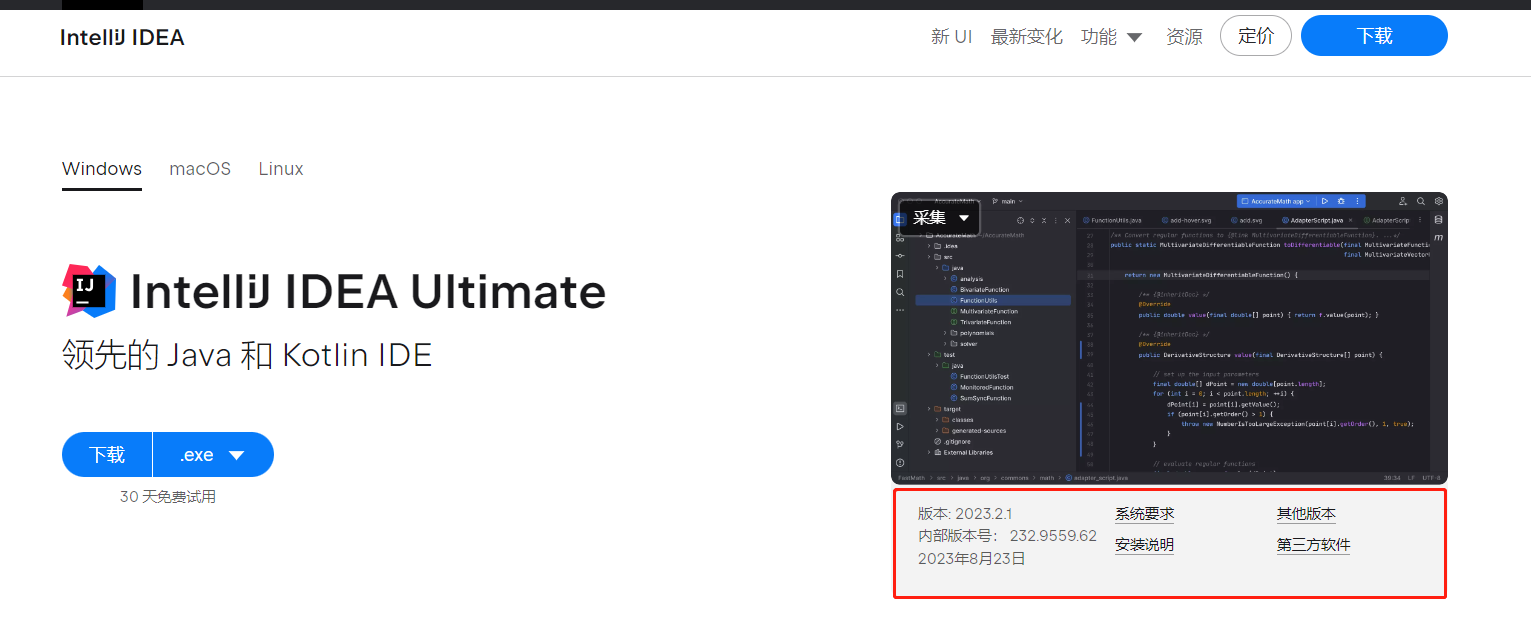Screen dimensions: 1531x630
Task: Open the 资源 navigation link
Action: [x=1184, y=37]
